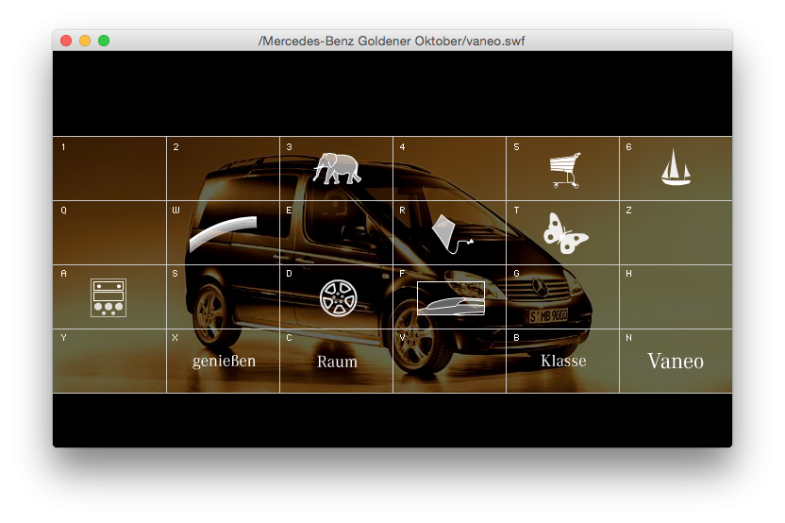Click the kite icon in cell R
Viewport: 785px width, 523px height.
click(451, 234)
